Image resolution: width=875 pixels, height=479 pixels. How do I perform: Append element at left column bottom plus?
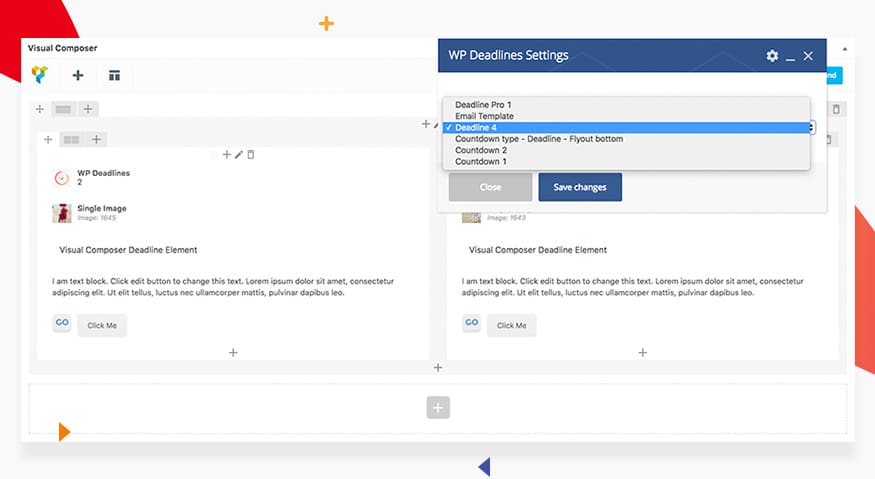(233, 352)
